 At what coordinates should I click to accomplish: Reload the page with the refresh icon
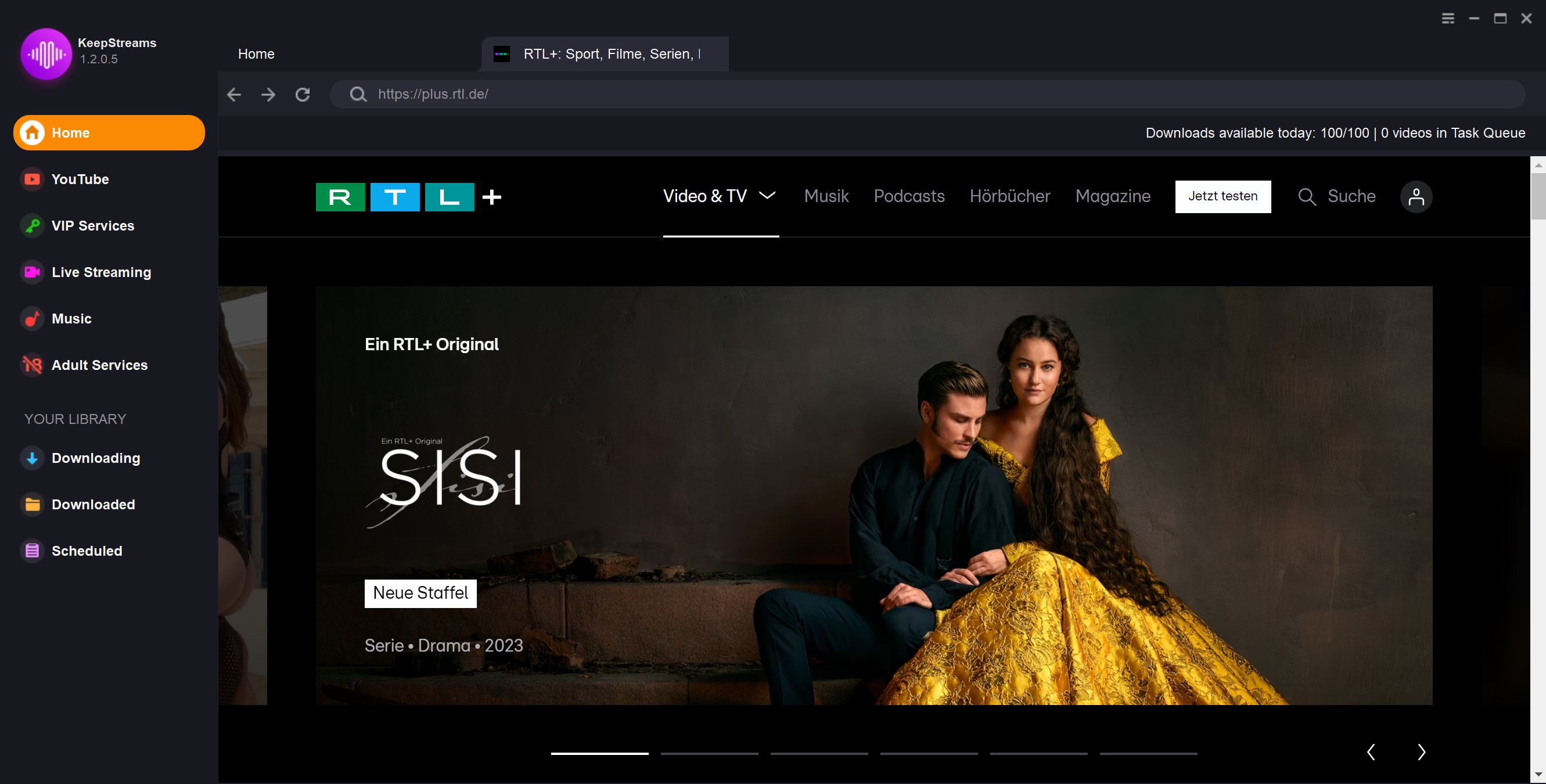coord(303,94)
